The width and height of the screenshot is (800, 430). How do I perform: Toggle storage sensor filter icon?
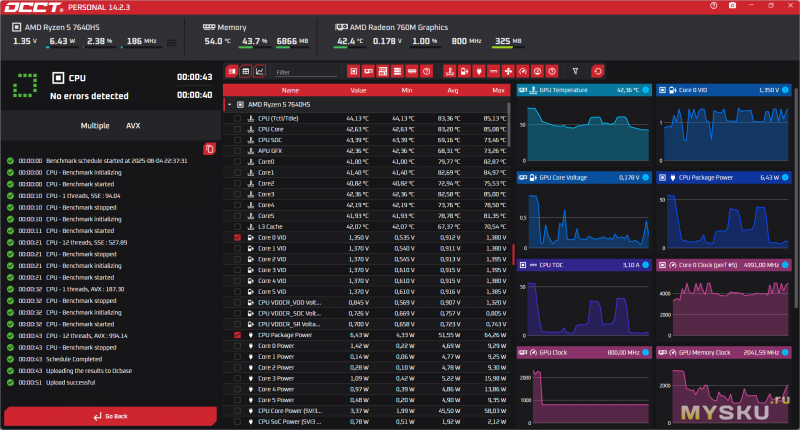pos(397,71)
